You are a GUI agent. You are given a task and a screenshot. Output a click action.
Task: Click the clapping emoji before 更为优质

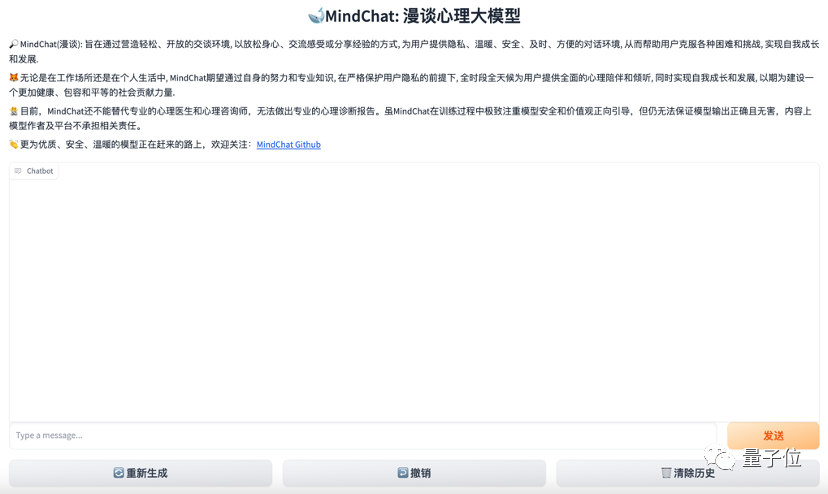[14, 144]
